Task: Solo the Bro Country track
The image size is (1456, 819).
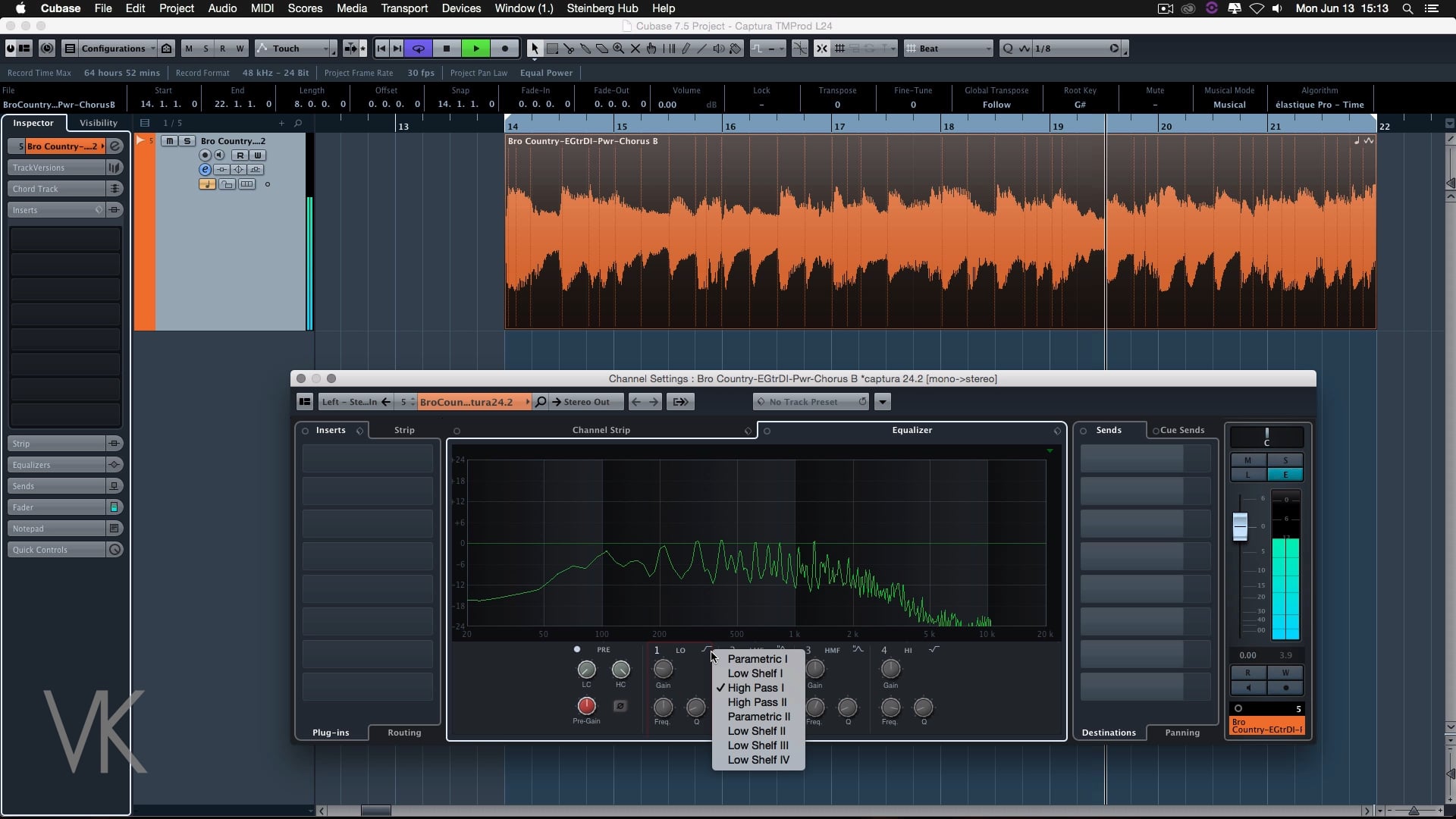Action: coord(187,141)
